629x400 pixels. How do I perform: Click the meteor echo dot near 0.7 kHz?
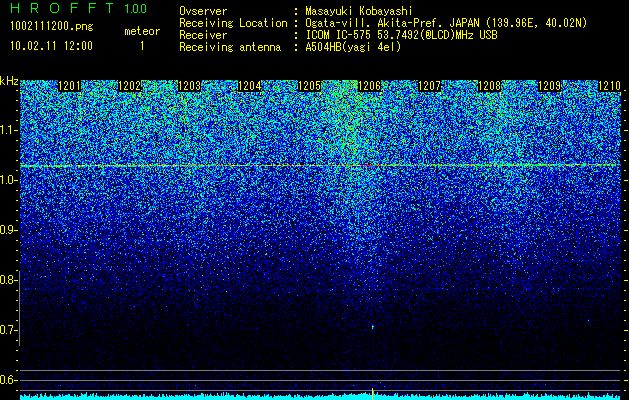[373, 327]
